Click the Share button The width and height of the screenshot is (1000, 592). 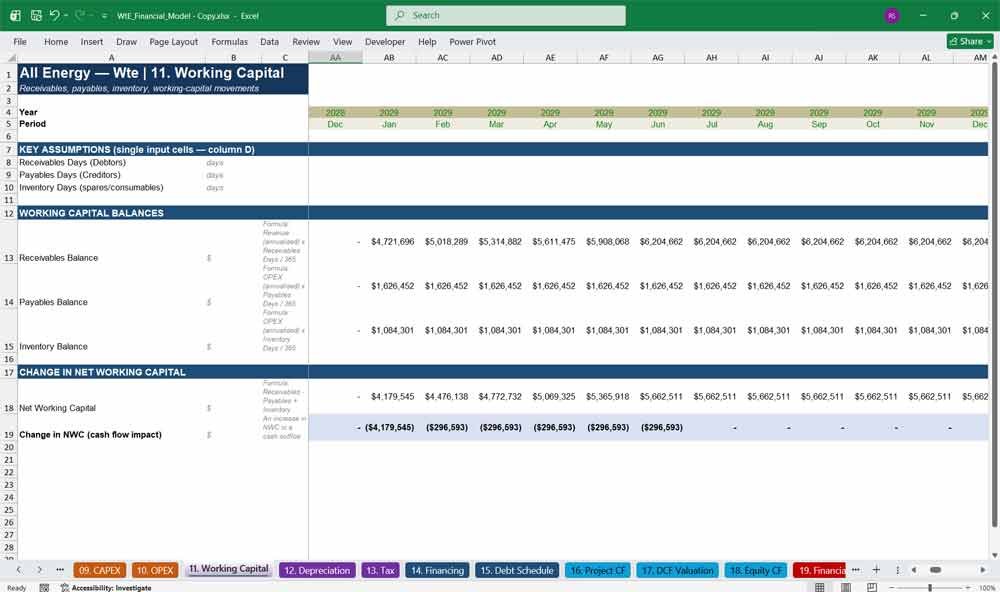click(970, 41)
